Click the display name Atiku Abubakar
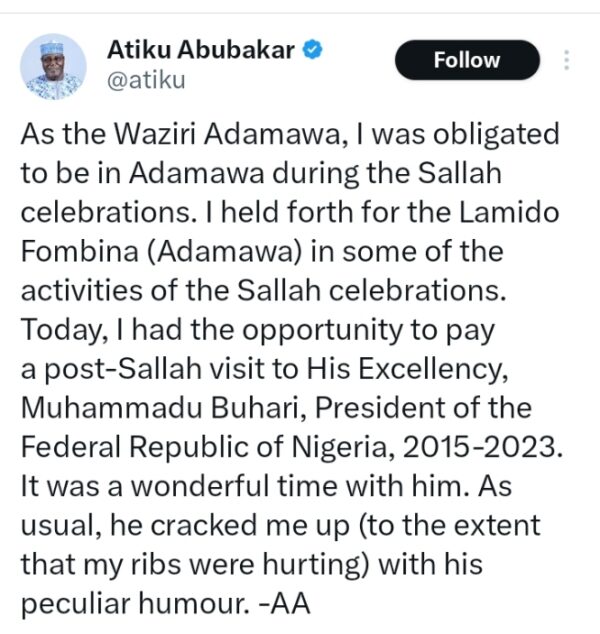Viewport: 600px width, 634px height. [201, 50]
